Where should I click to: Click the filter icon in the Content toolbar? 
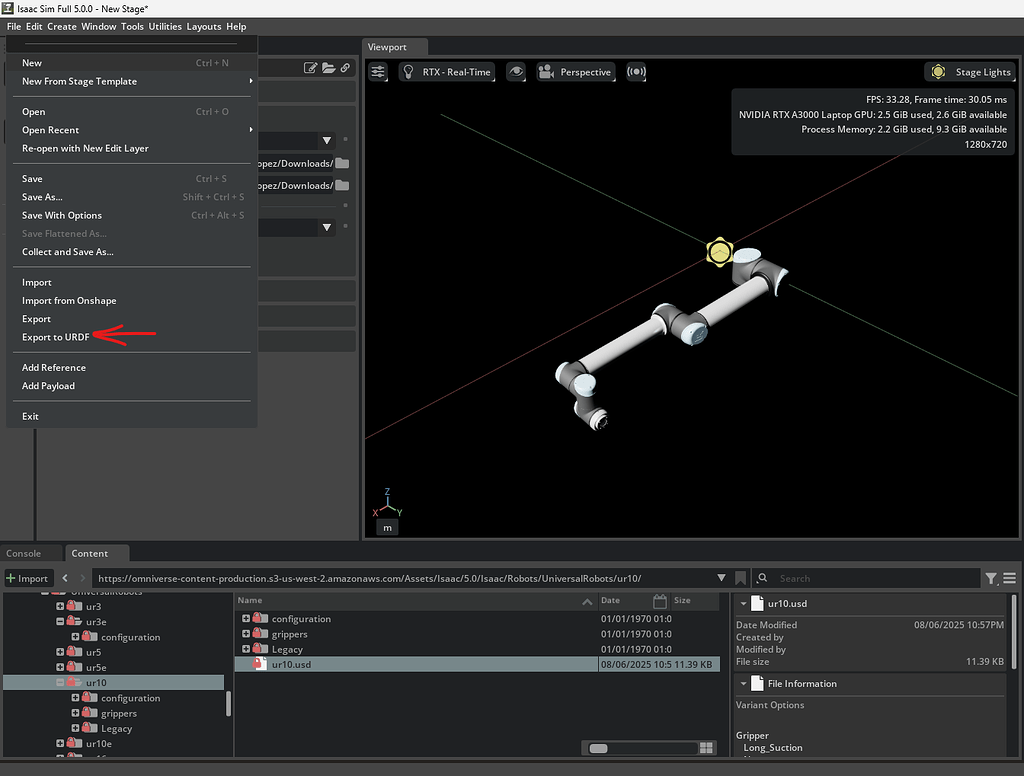(991, 578)
